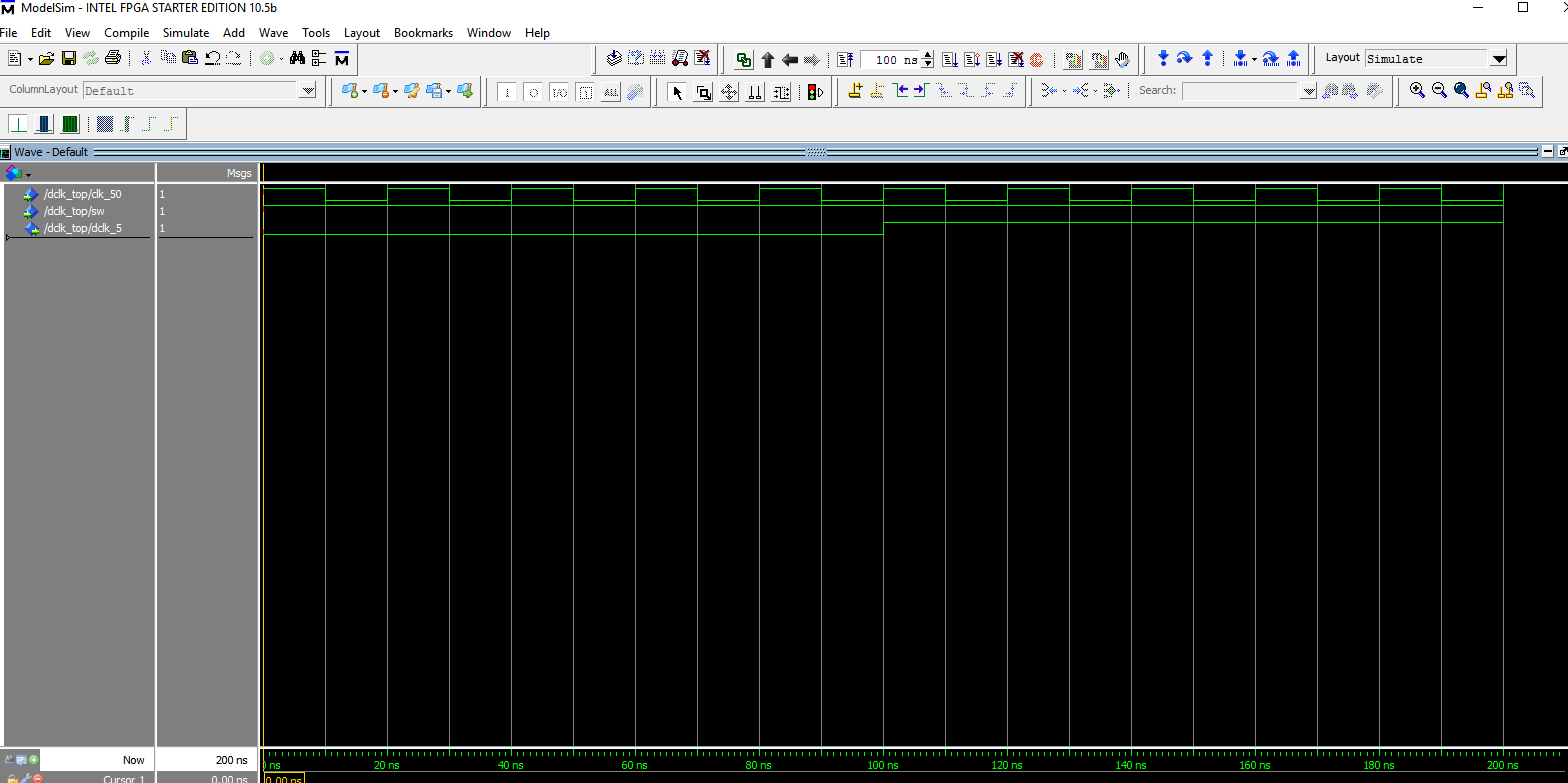Click the Restart simulation icon
The width and height of the screenshot is (1568, 783).
845,60
